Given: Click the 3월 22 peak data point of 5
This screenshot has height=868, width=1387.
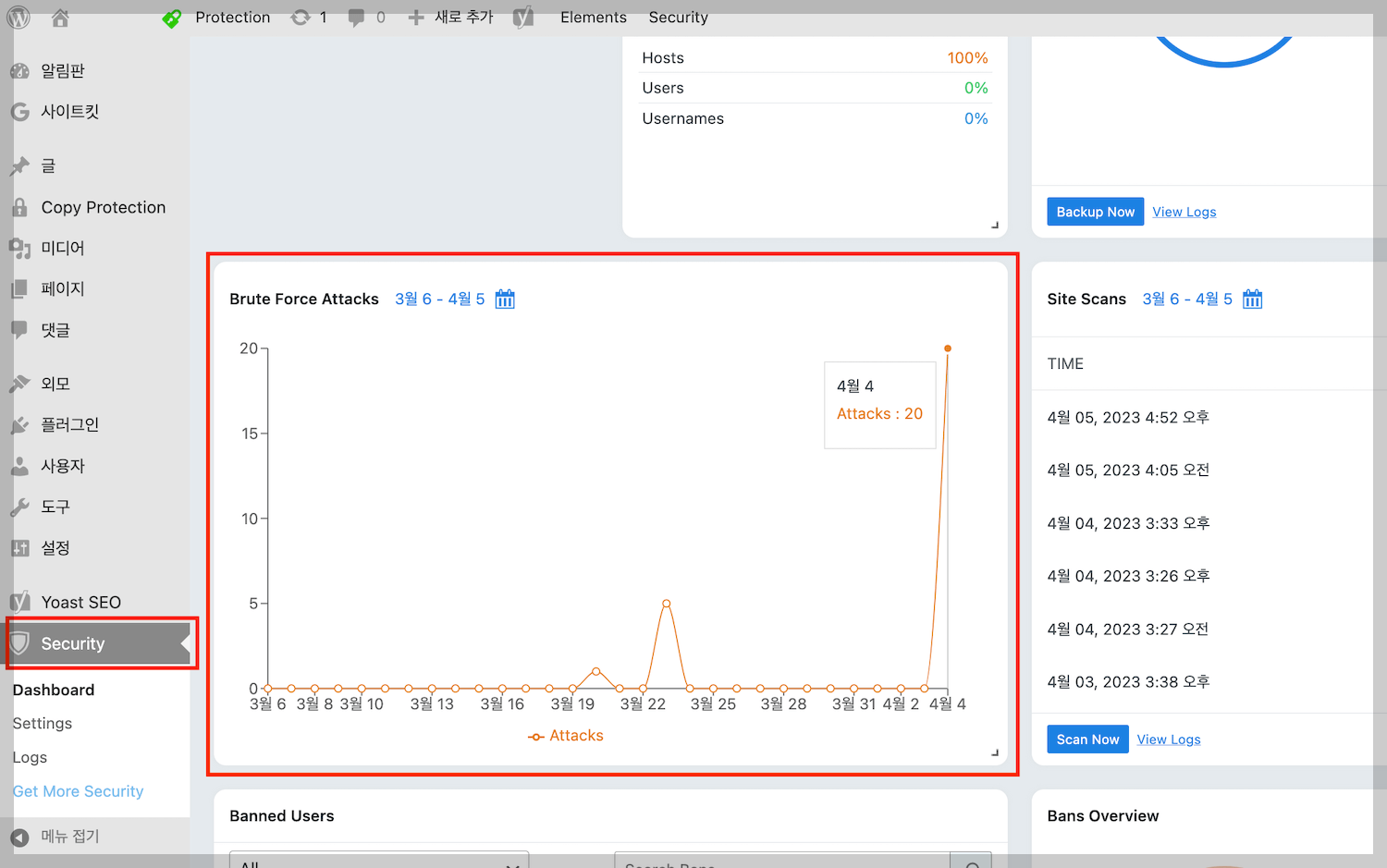Looking at the screenshot, I should point(667,604).
